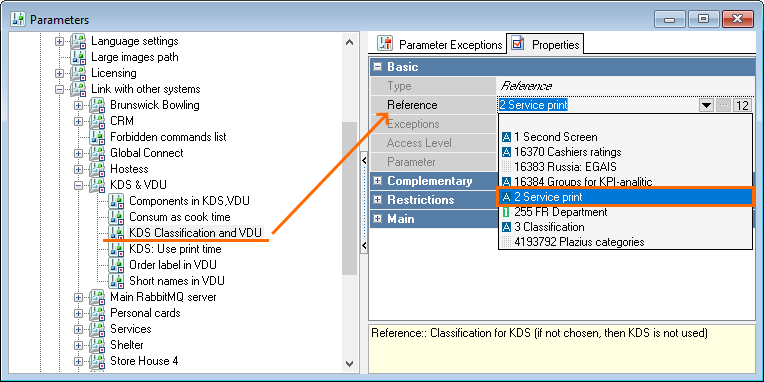764x382 pixels.
Task: Select 3 Classification from dropdown list
Action: click(543, 227)
